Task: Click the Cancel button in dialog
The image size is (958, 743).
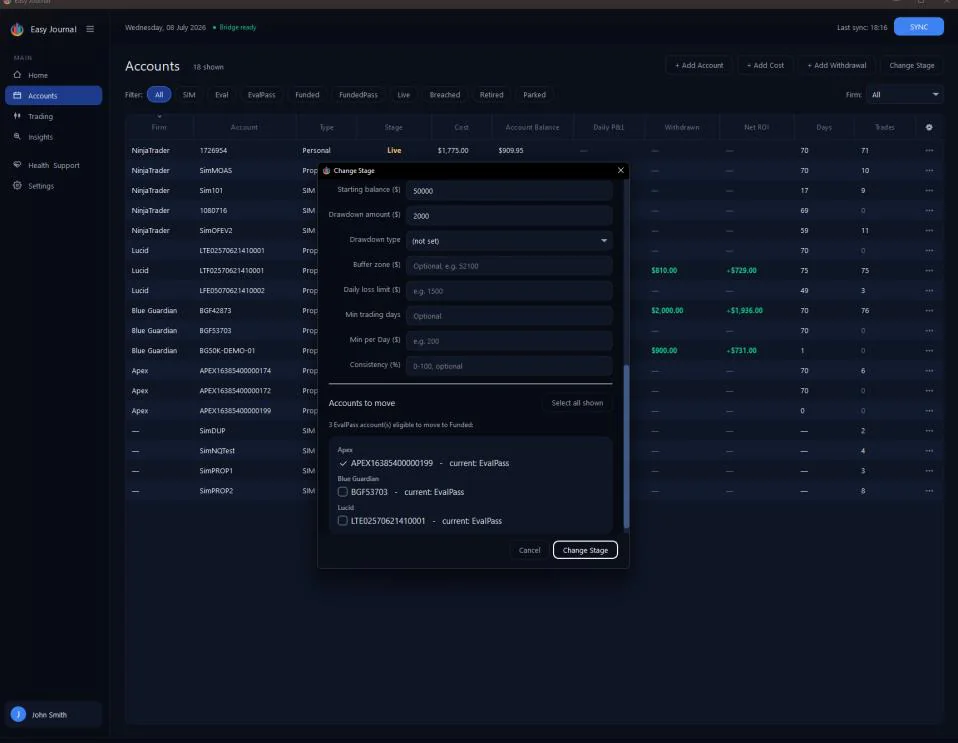Action: [529, 550]
